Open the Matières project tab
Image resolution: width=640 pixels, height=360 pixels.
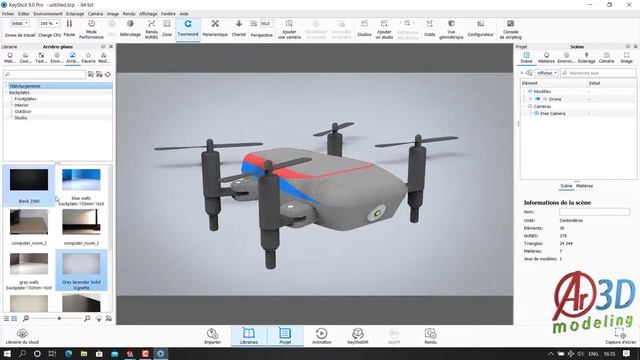(546, 58)
